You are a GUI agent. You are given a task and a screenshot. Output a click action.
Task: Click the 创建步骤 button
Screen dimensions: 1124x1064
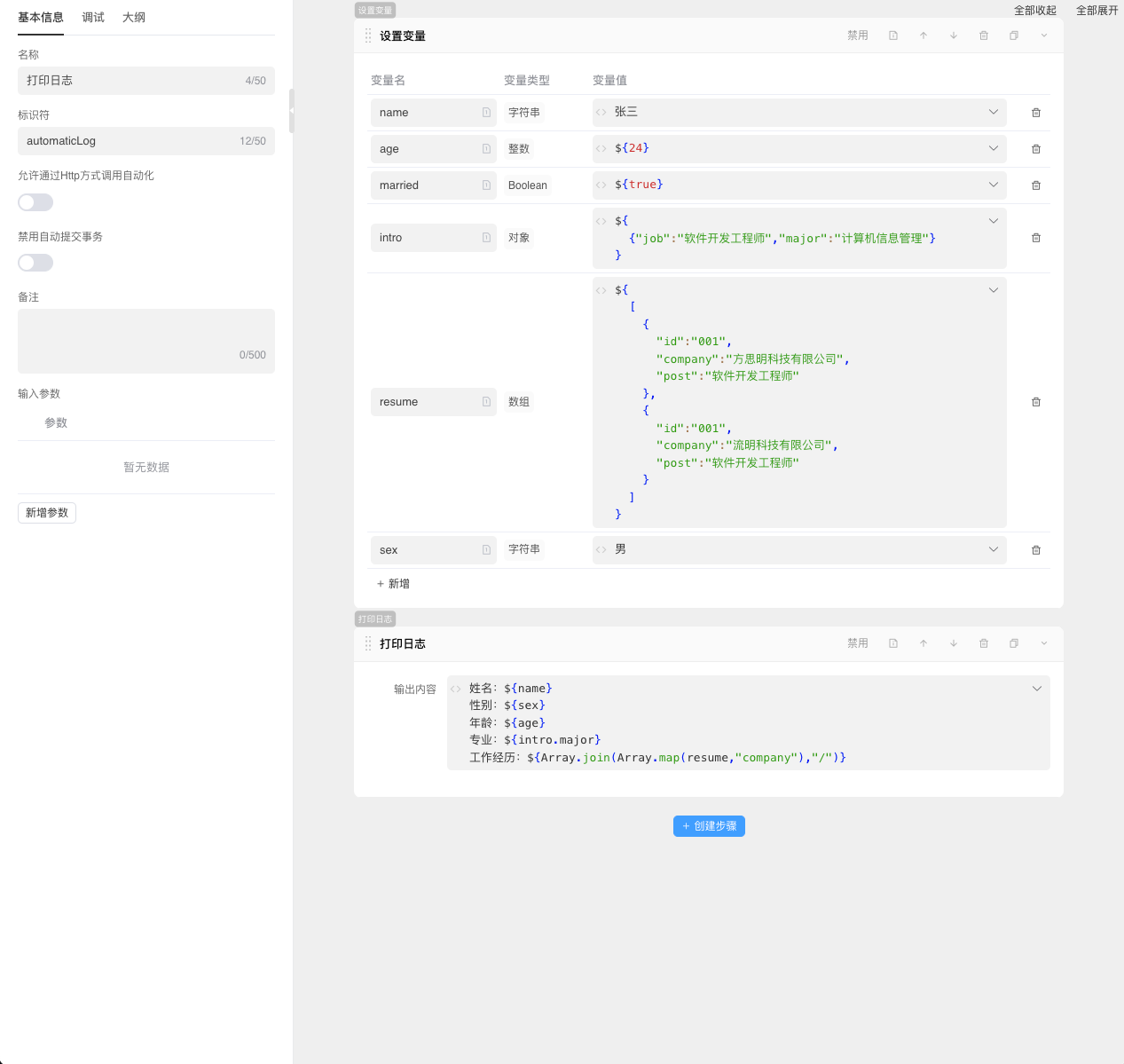[709, 826]
